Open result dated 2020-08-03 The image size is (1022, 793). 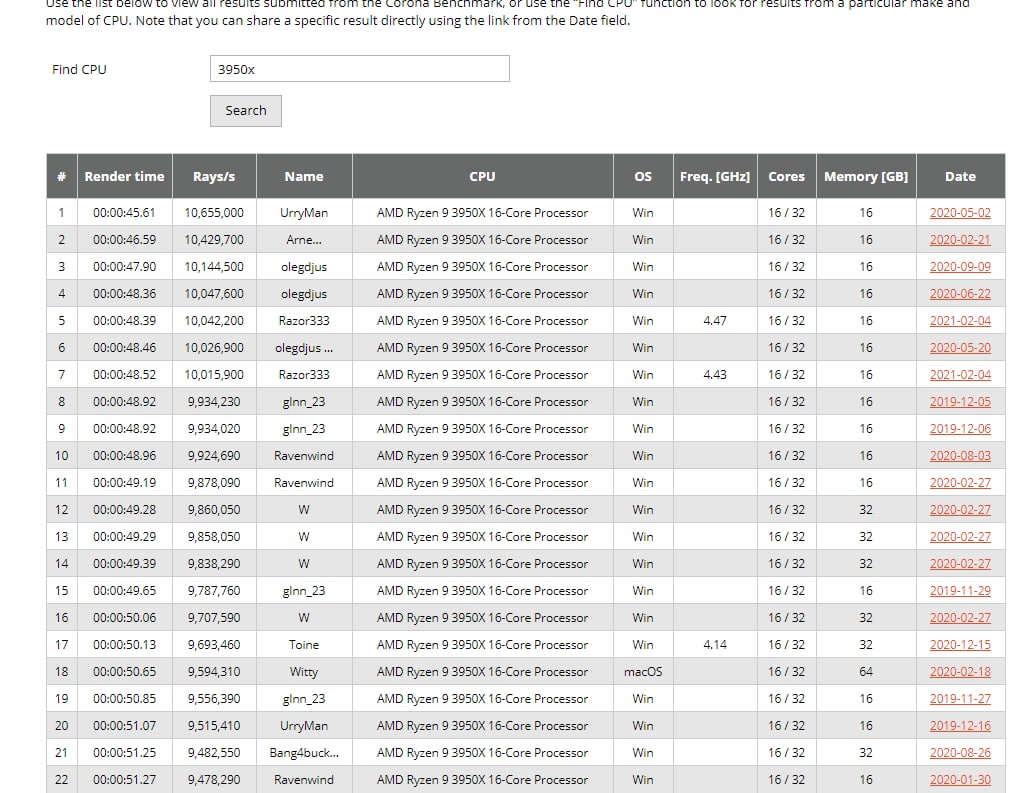[959, 455]
